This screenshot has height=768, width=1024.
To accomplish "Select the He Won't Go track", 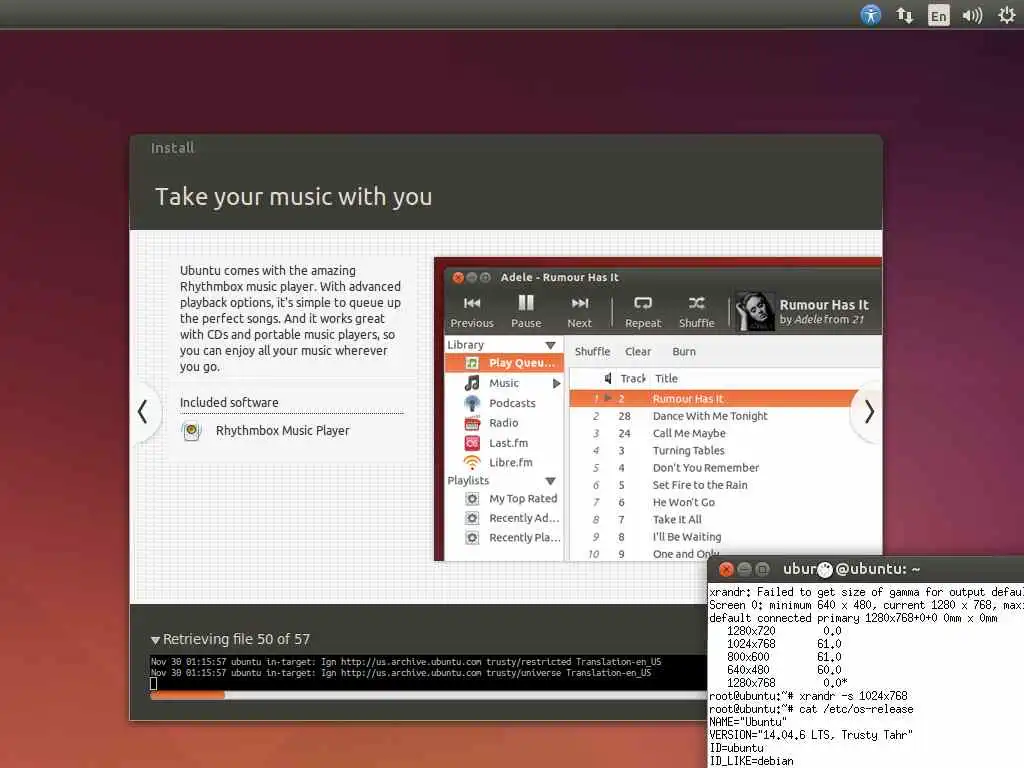I will pos(725,503).
